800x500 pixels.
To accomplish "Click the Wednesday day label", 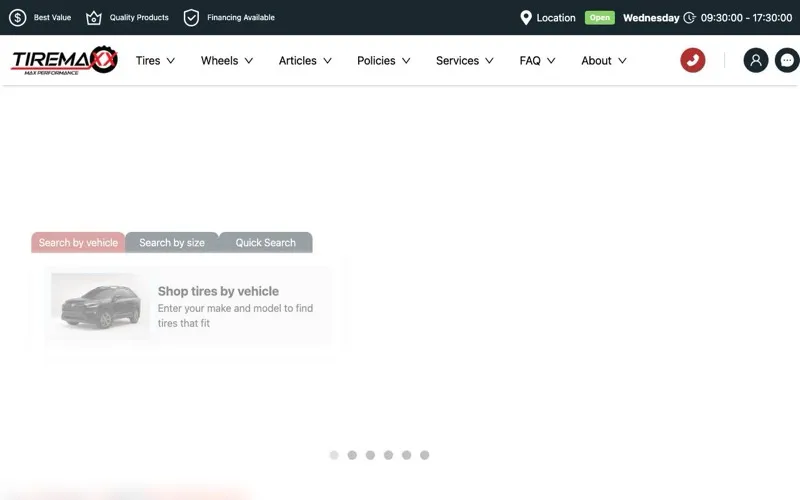I will pyautogui.click(x=651, y=18).
